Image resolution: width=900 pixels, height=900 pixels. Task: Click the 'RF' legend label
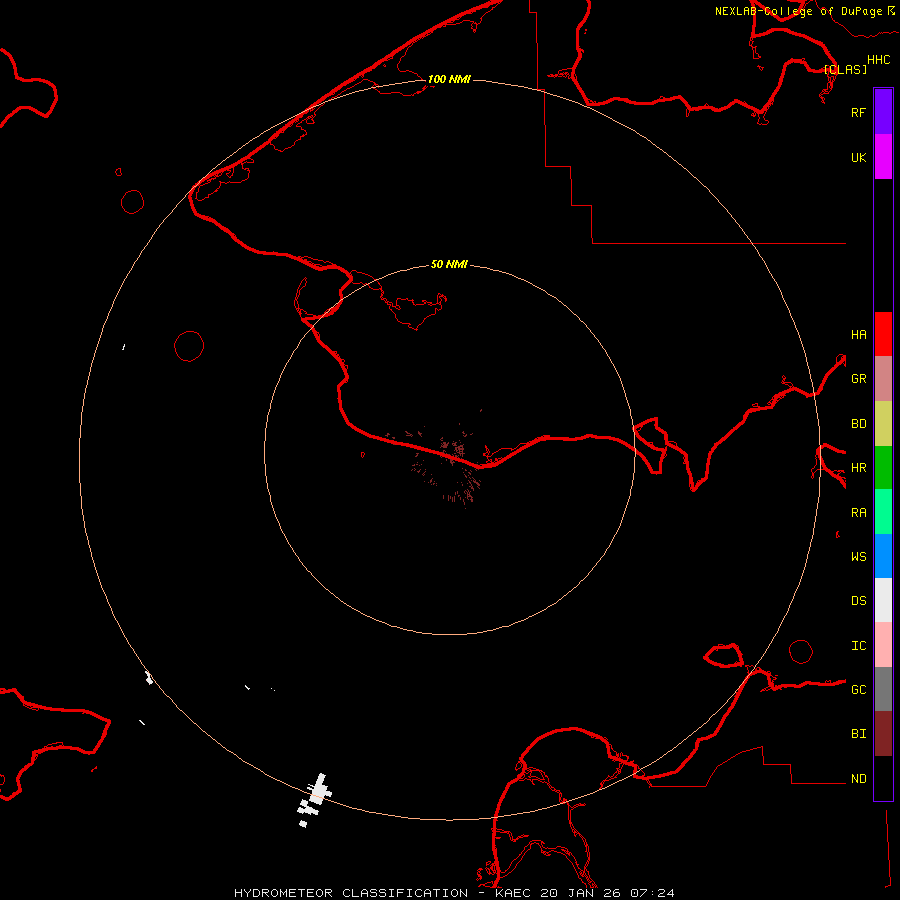point(858,112)
